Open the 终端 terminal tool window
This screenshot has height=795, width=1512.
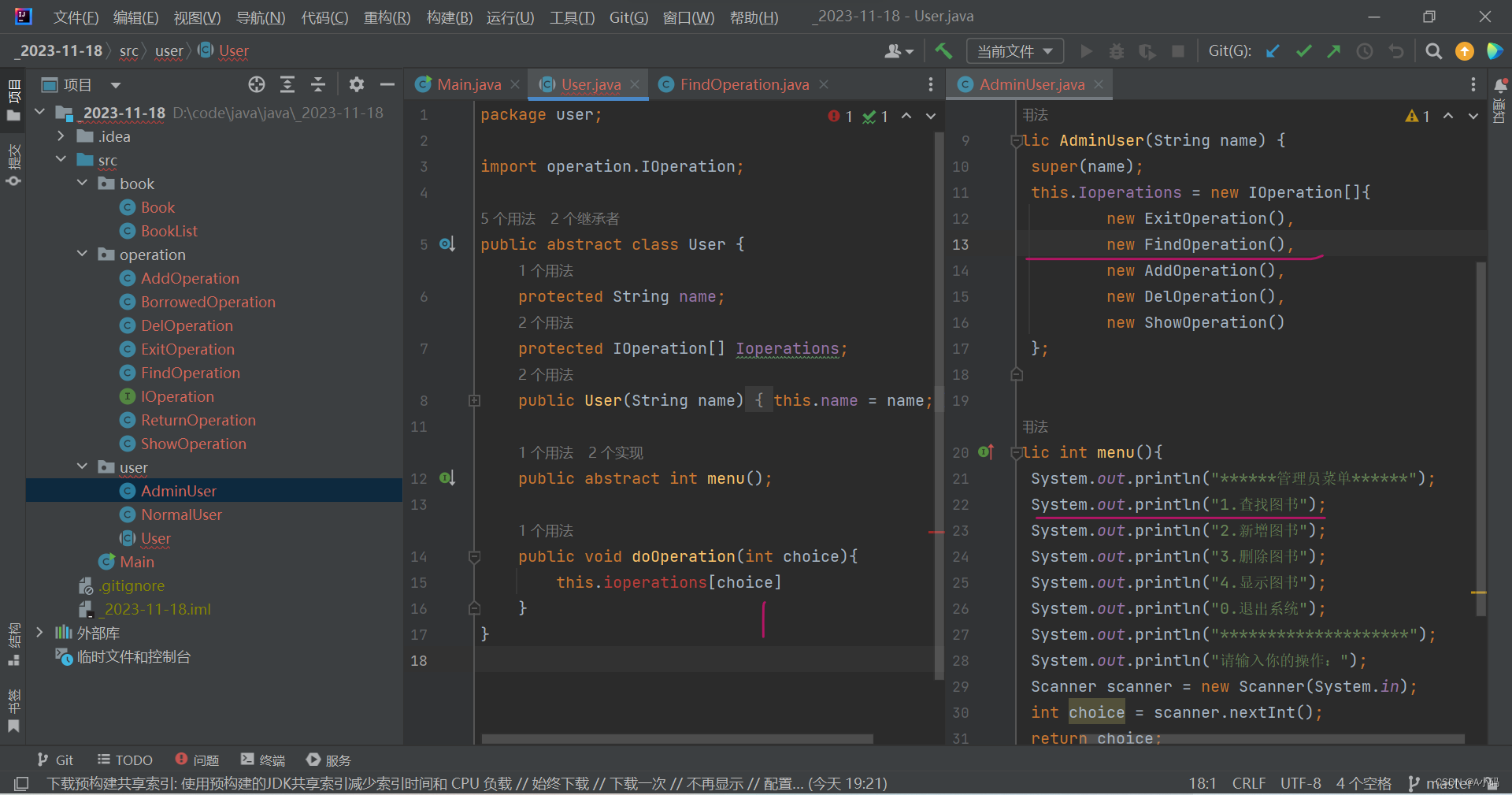click(263, 760)
